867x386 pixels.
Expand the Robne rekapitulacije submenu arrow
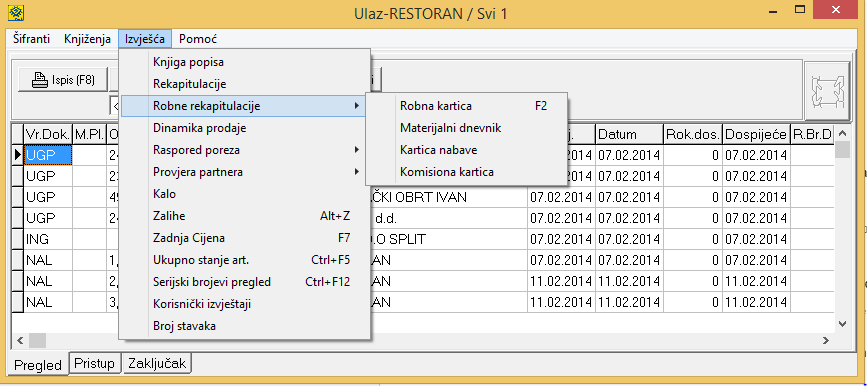pyautogui.click(x=357, y=106)
